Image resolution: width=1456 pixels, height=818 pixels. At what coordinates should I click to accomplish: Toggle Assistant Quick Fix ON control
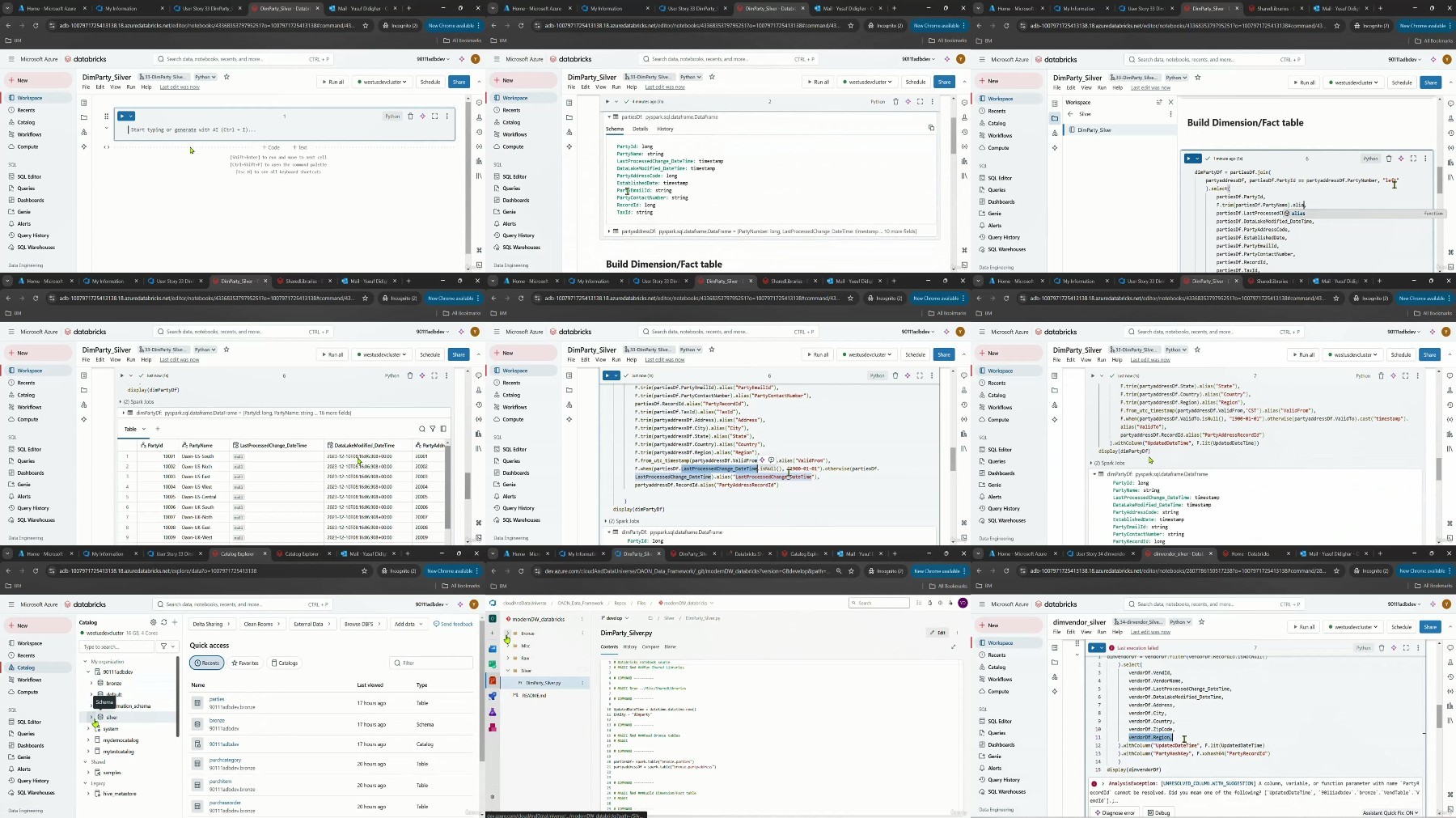(1392, 812)
